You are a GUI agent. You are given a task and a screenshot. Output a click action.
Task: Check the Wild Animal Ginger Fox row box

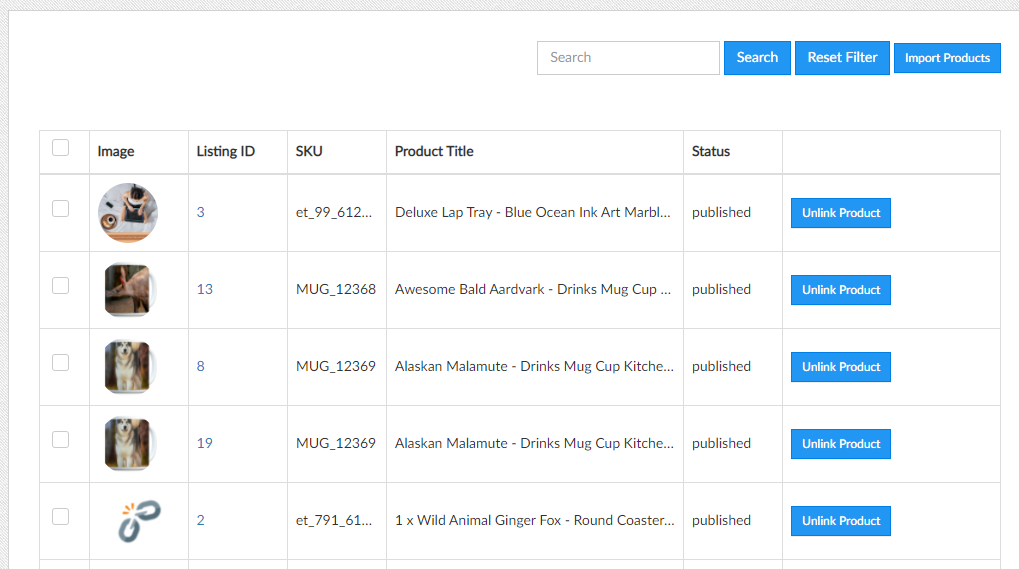coord(60,516)
